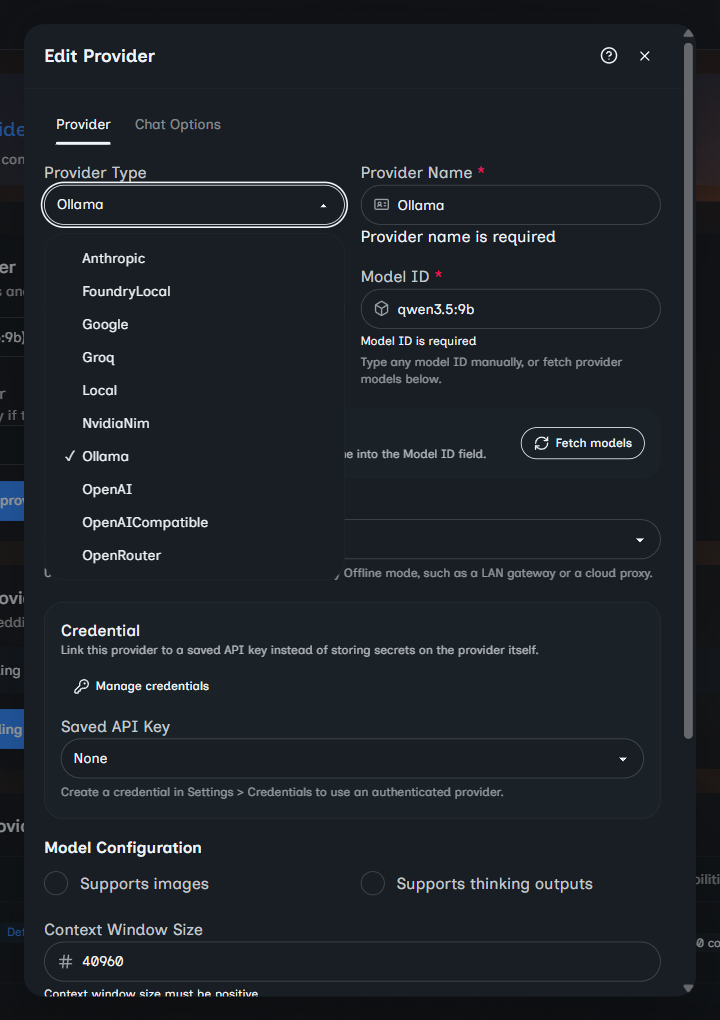Screen dimensions: 720x1020
Task: Pick NvidiaNim provider option
Action: [x=194, y=423]
